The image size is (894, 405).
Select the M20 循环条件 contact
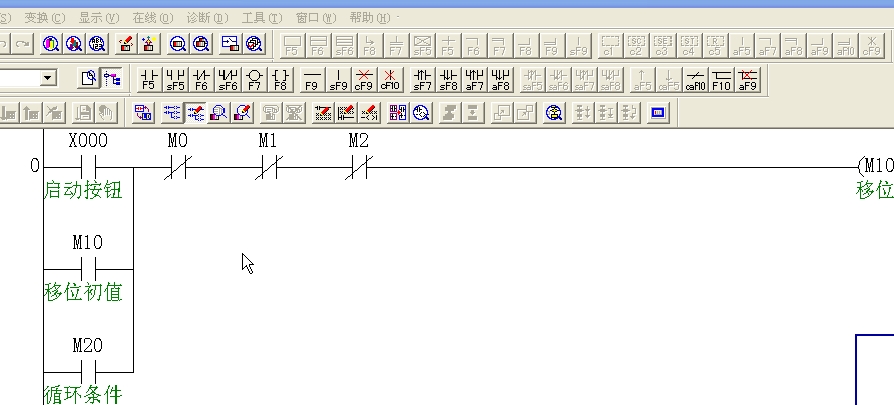pyautogui.click(x=88, y=369)
